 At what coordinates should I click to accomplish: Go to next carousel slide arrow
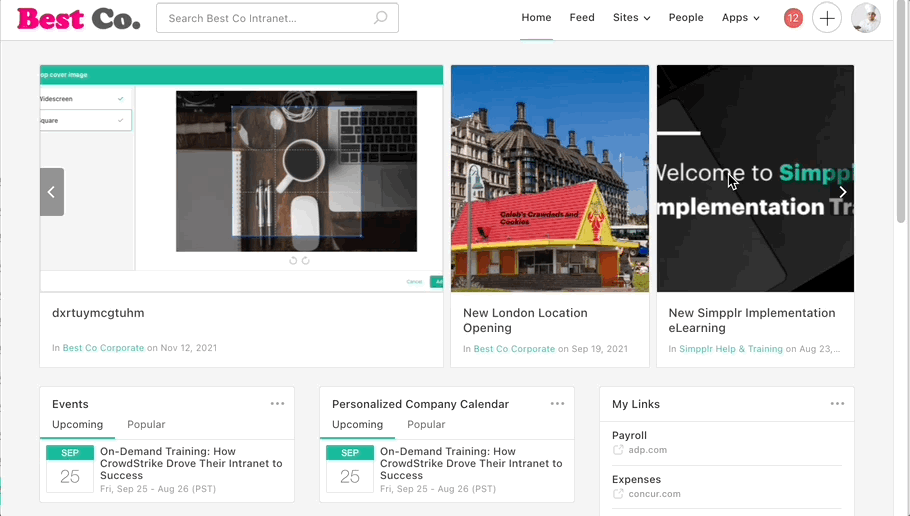843,192
